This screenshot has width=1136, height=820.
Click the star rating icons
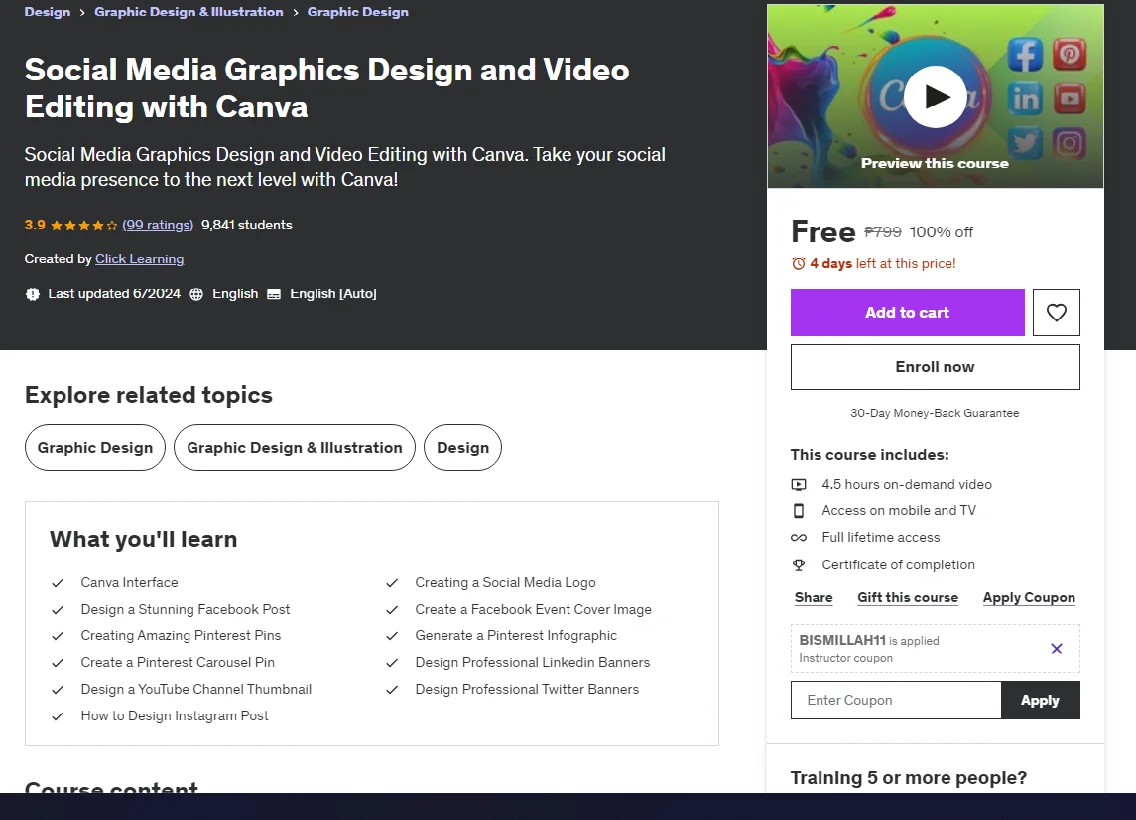tap(84, 225)
